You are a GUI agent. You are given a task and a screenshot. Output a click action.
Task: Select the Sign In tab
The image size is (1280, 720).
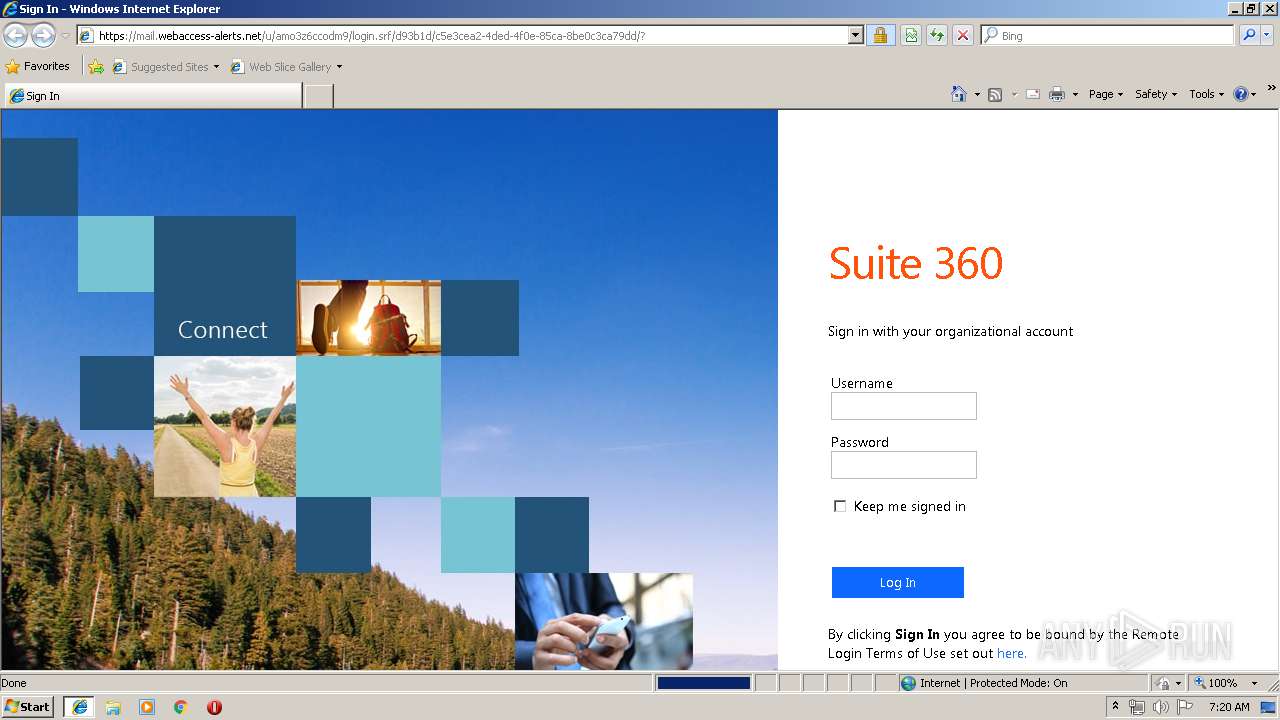coord(152,96)
